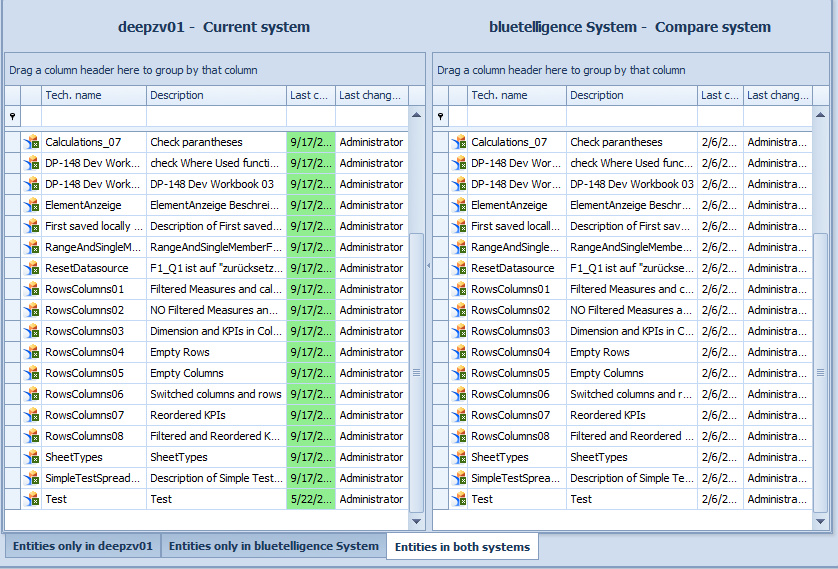Switch to Entities only in deepzv01 tab

pyautogui.click(x=82, y=547)
